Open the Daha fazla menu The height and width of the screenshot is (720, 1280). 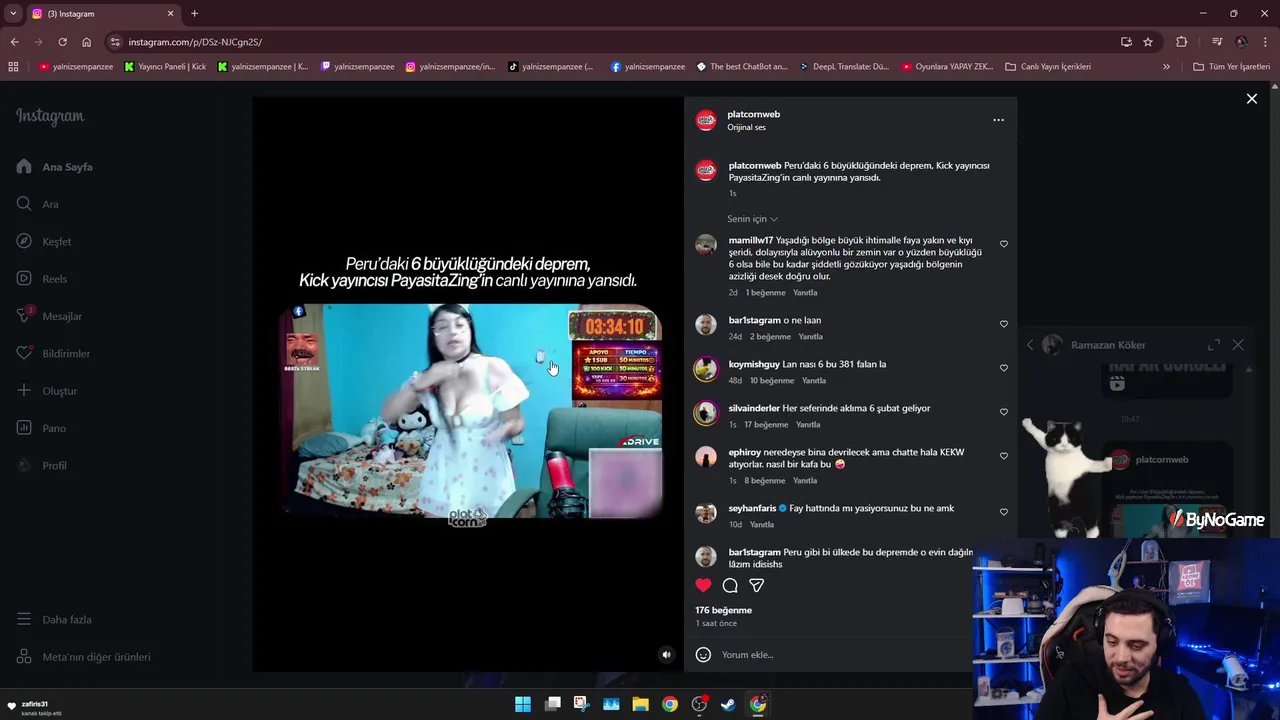[54, 619]
